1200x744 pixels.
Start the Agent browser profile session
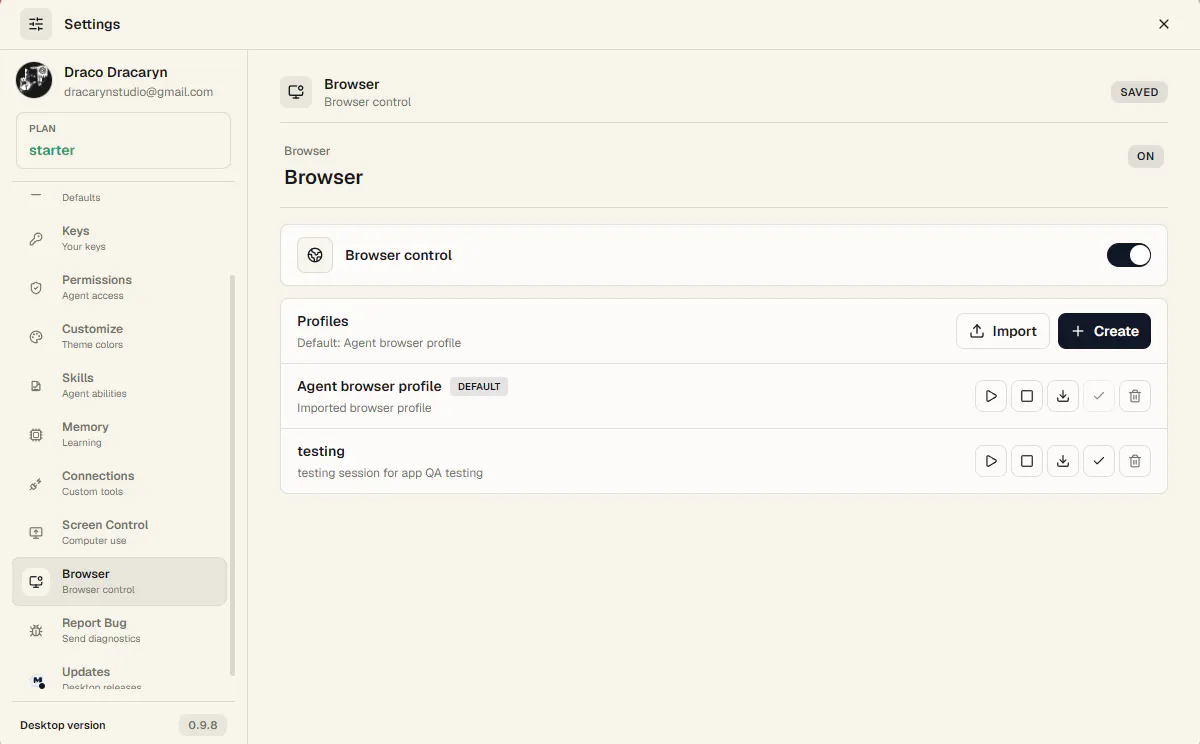(x=991, y=396)
